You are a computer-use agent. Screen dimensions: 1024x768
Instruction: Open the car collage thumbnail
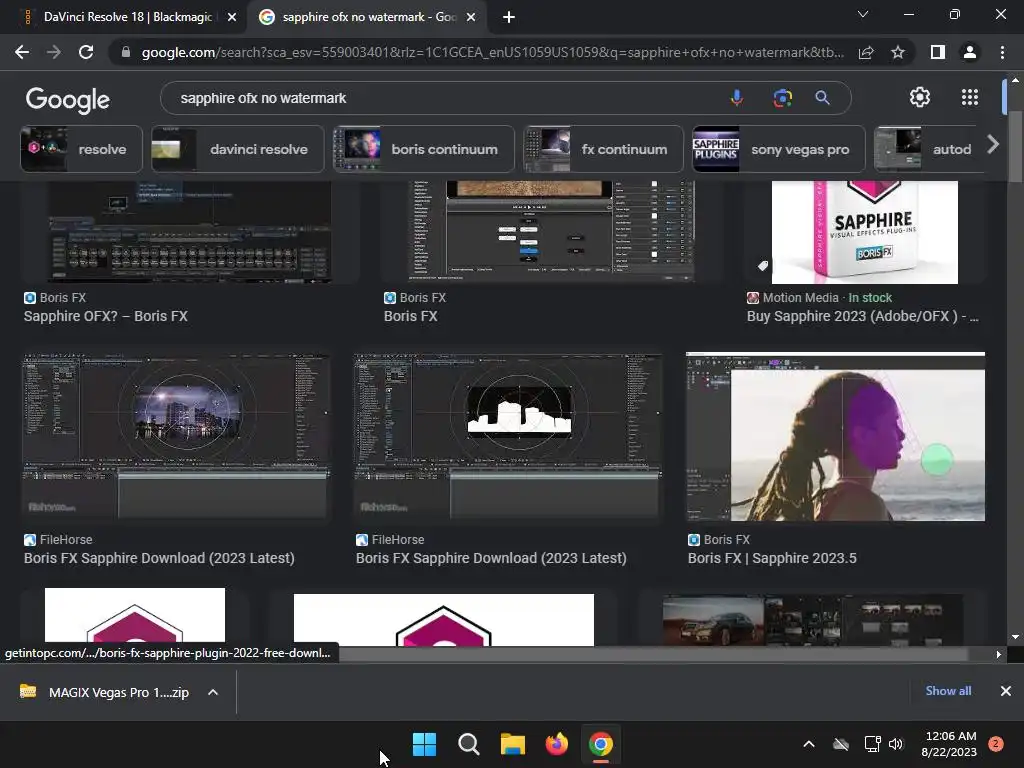(x=812, y=620)
